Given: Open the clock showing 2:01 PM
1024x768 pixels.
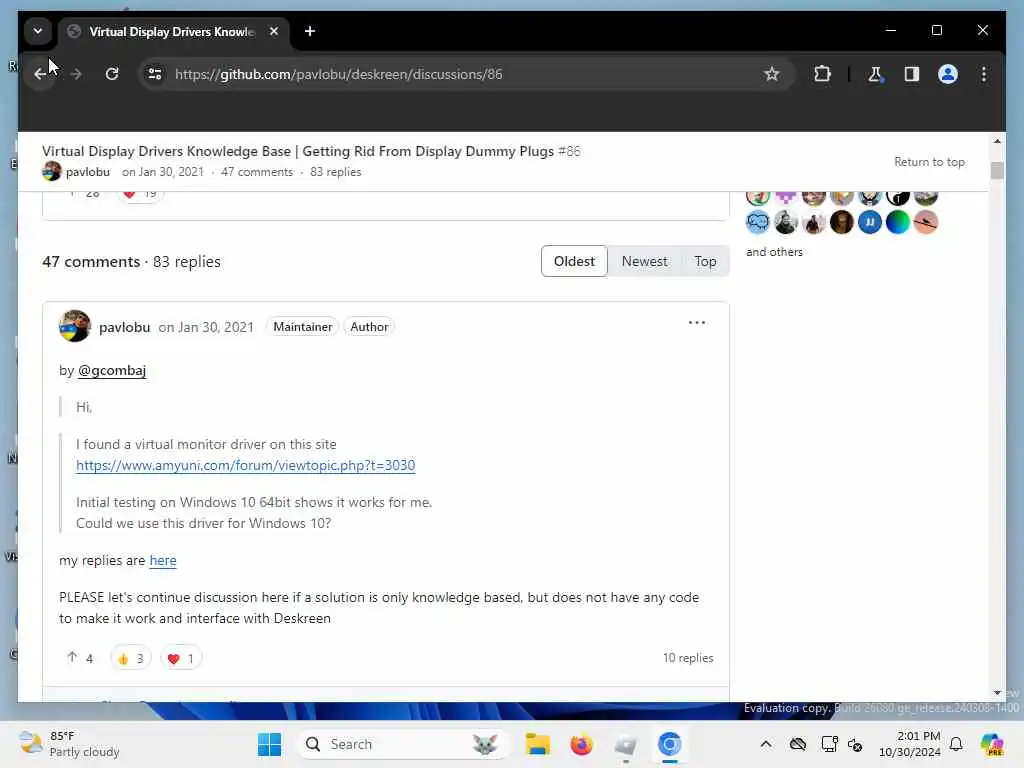Looking at the screenshot, I should tap(910, 744).
